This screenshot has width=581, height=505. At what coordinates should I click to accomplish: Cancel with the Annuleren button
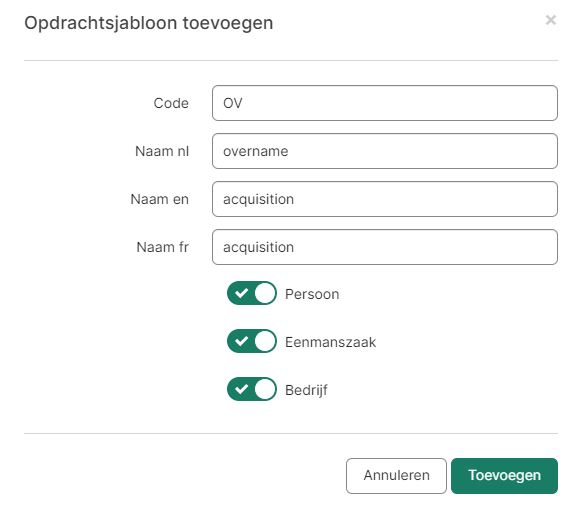(x=396, y=476)
